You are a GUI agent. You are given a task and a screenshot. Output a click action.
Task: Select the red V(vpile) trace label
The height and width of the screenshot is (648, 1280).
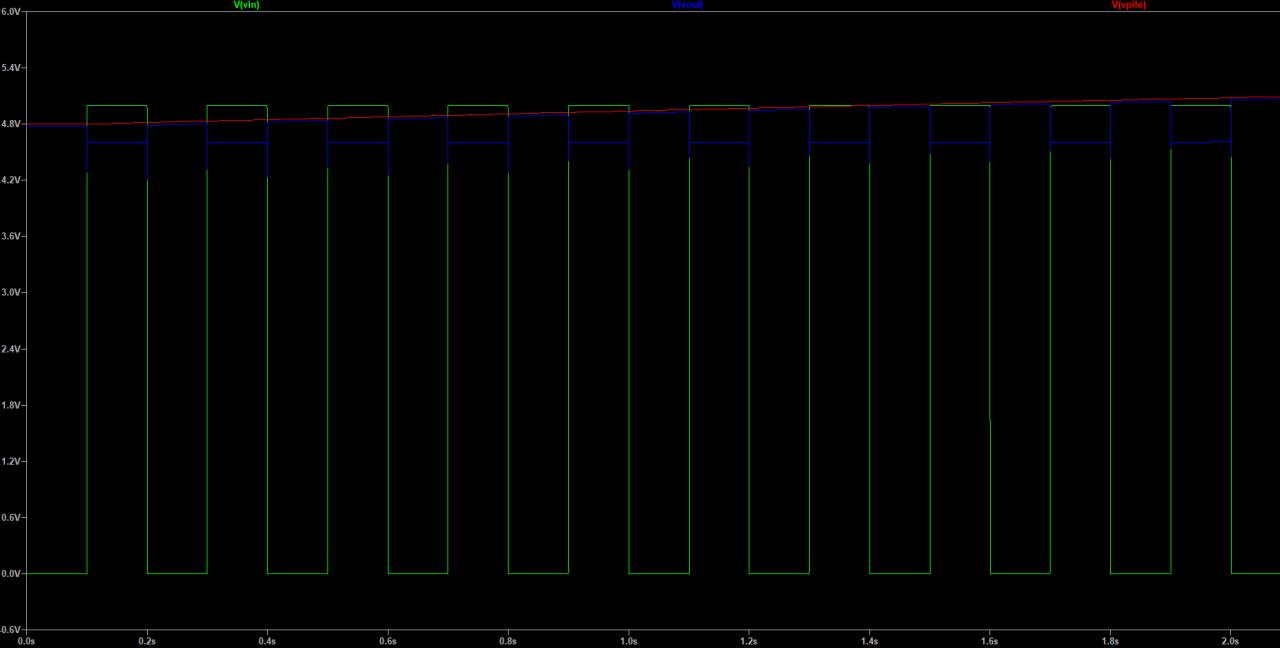point(1129,5)
